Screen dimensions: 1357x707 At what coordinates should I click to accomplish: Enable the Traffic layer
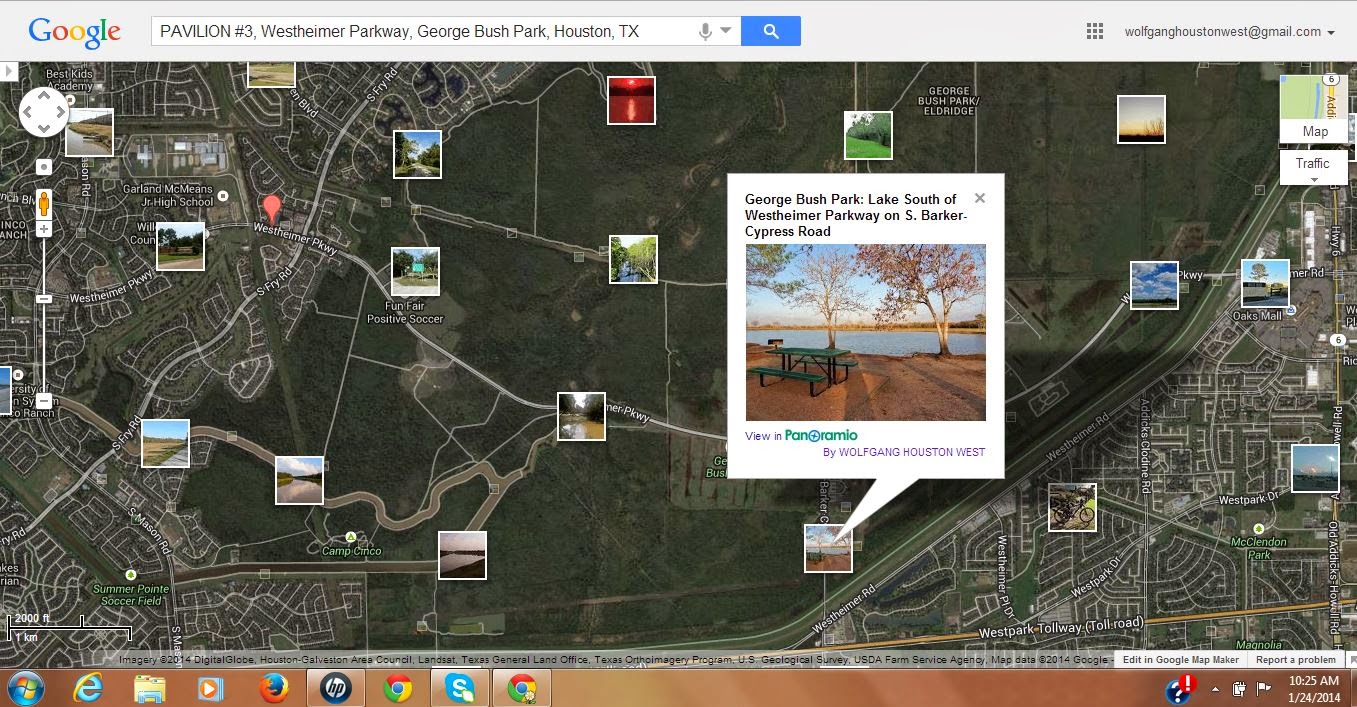point(1313,163)
